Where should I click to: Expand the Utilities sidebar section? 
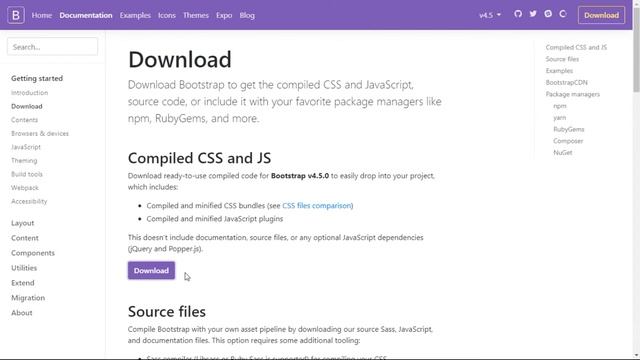pyautogui.click(x=24, y=268)
